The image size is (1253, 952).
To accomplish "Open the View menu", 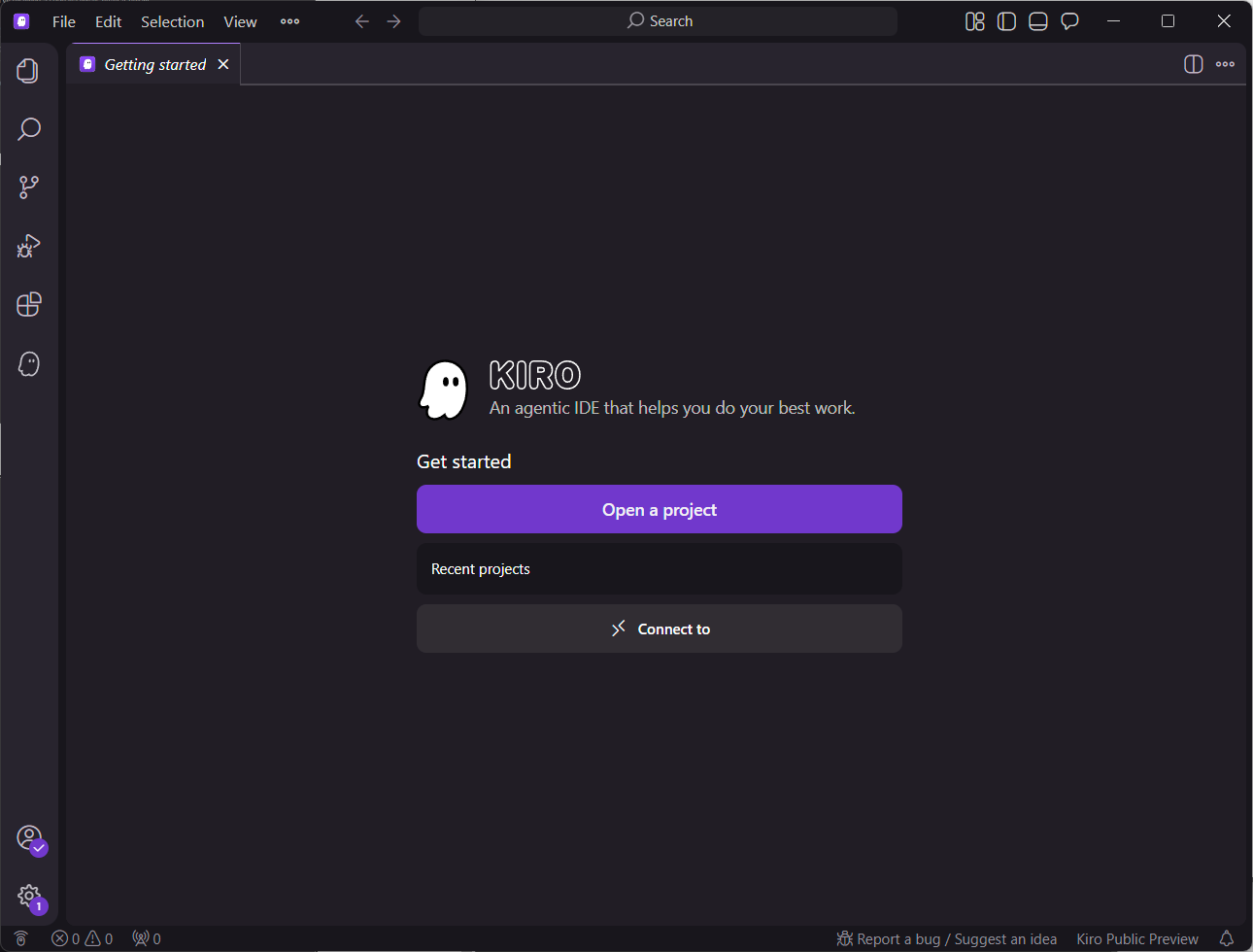I will [x=240, y=21].
